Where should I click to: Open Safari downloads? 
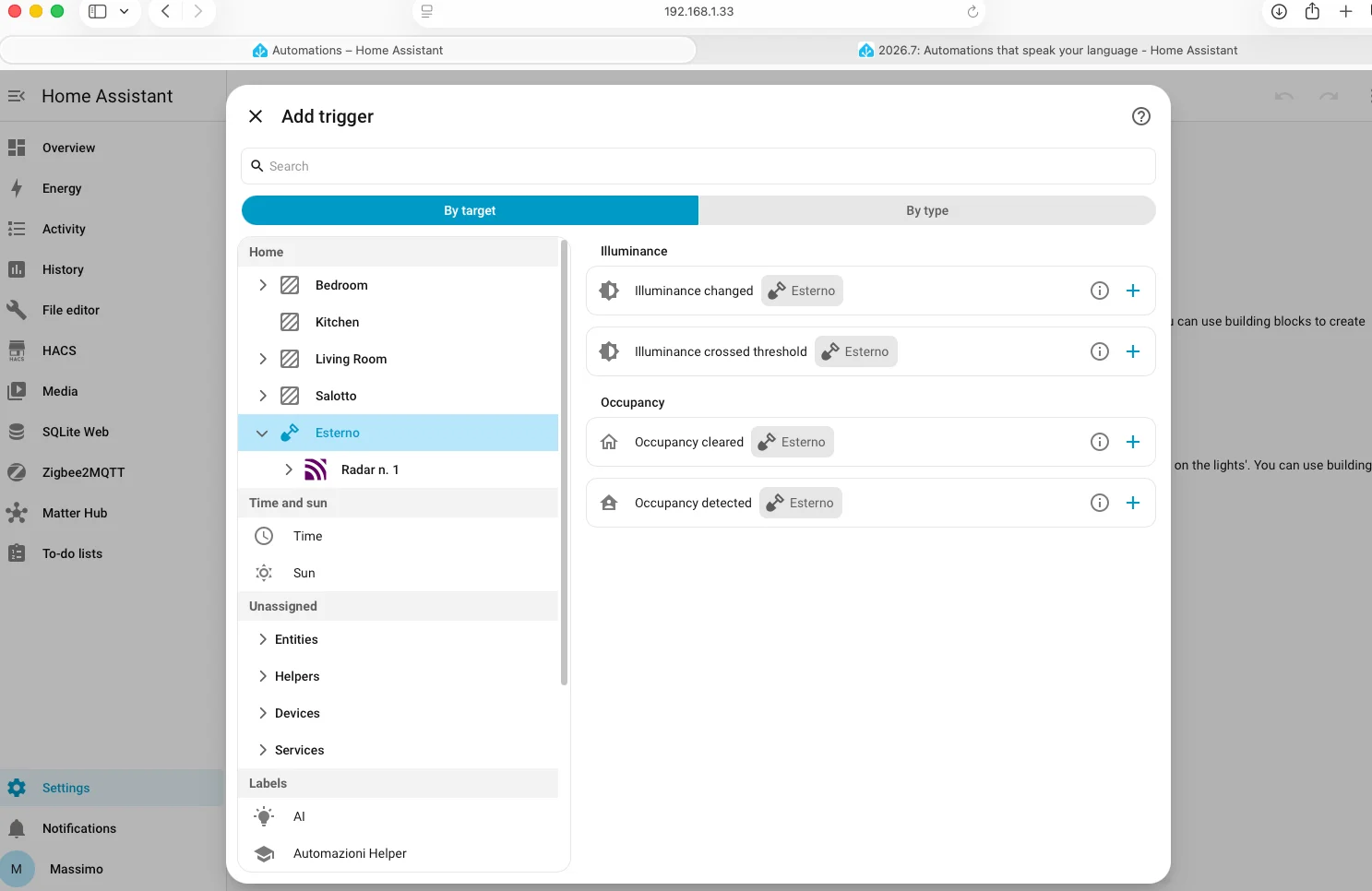point(1279,11)
